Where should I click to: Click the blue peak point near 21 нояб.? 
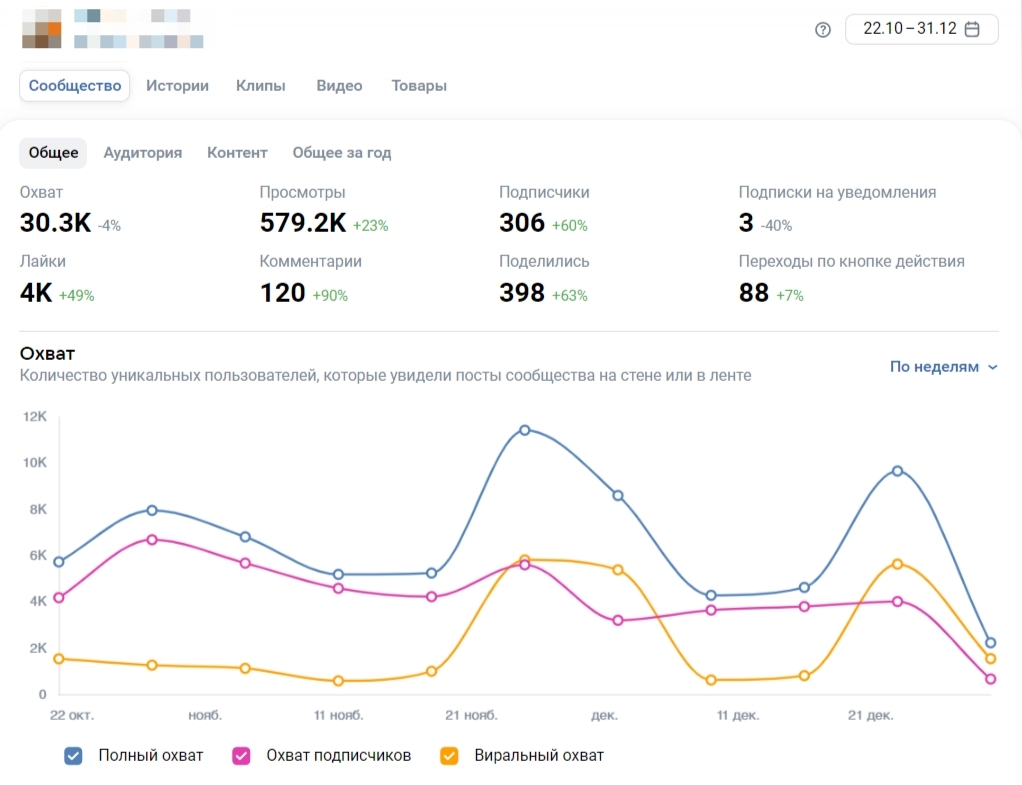tap(525, 430)
